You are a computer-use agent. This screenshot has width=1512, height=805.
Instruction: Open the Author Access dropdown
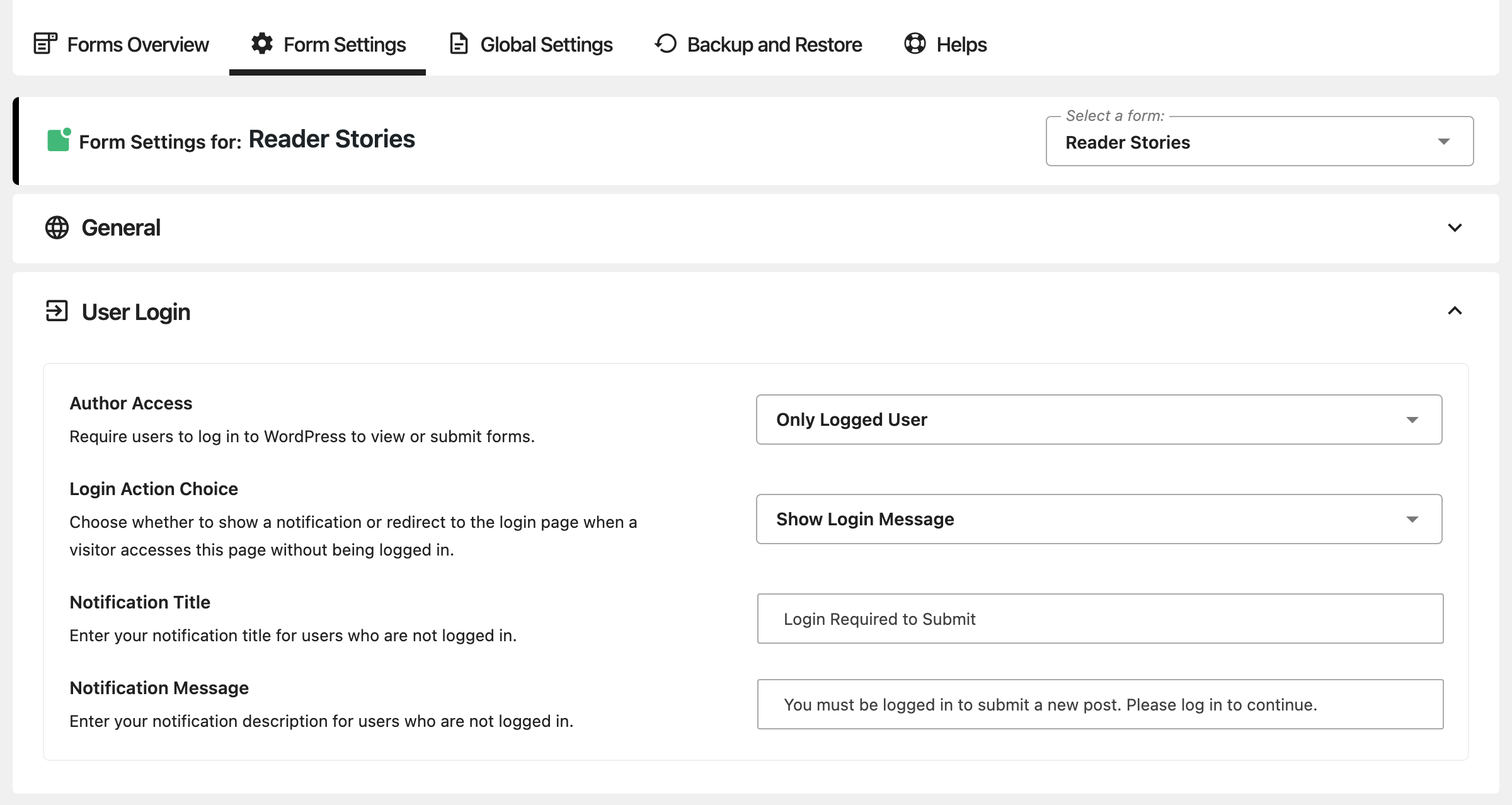coord(1099,420)
